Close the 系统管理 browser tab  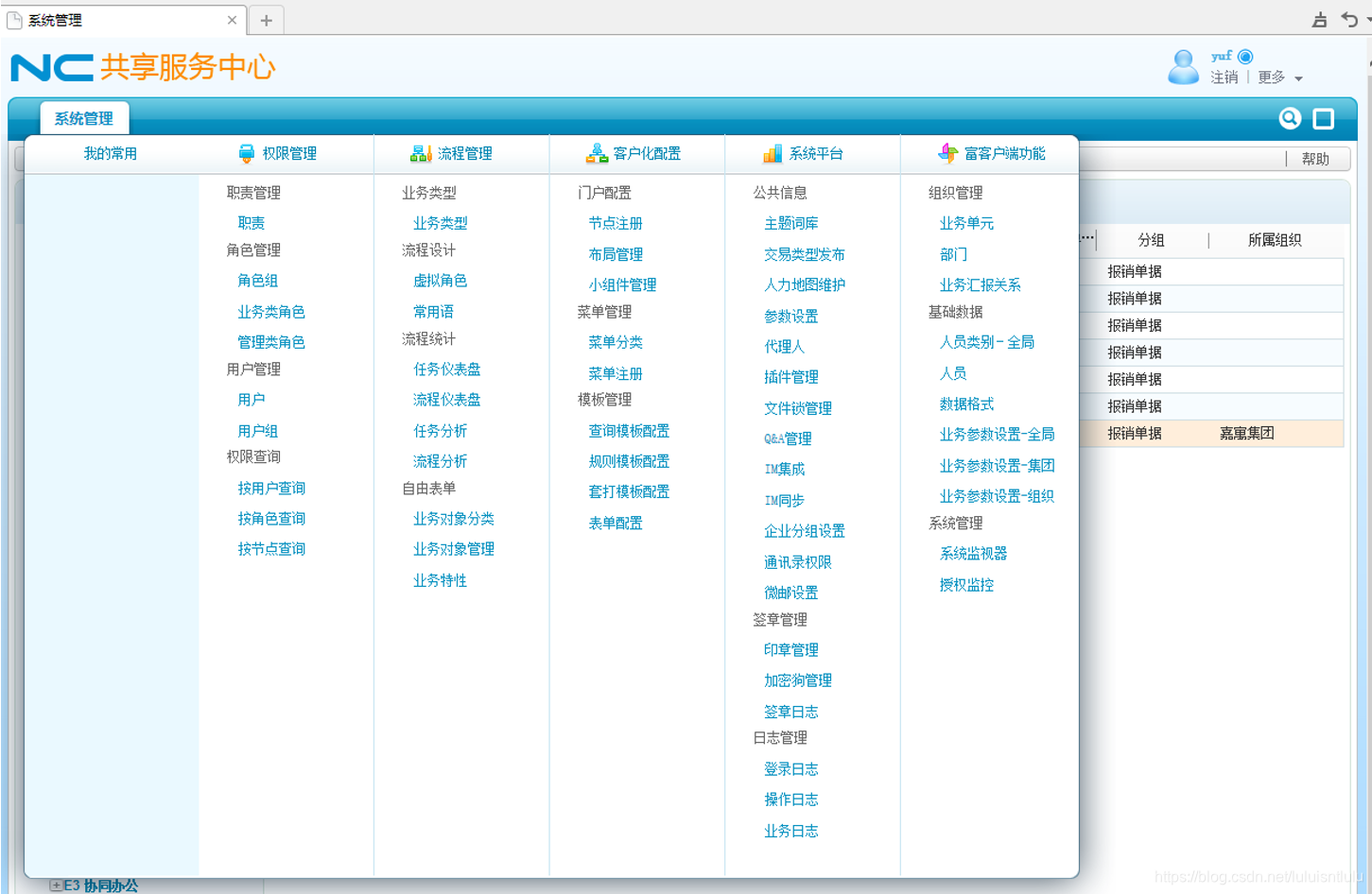coord(232,20)
